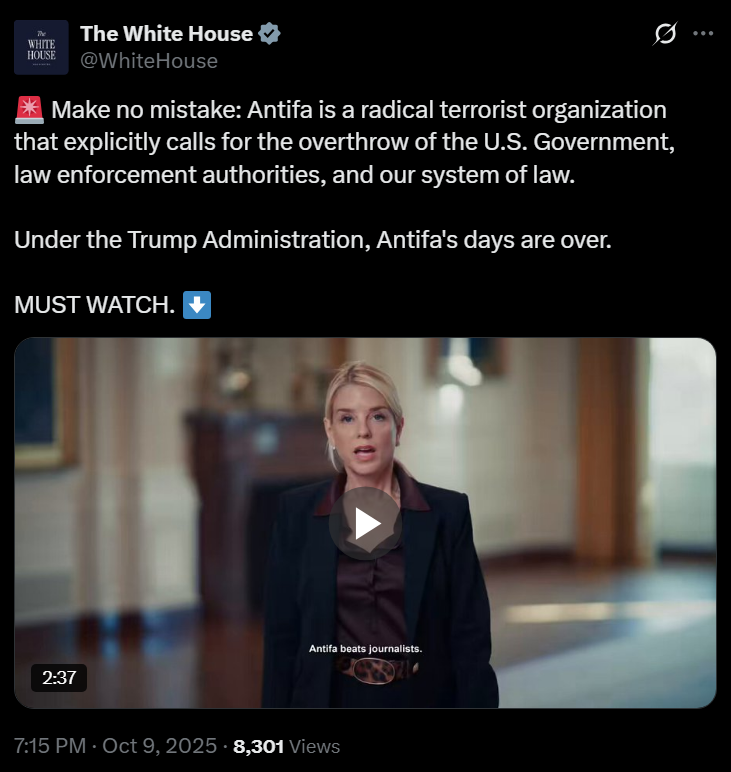Click the blue verified badge
Viewport: 731px width, 772px height.
[269, 33]
